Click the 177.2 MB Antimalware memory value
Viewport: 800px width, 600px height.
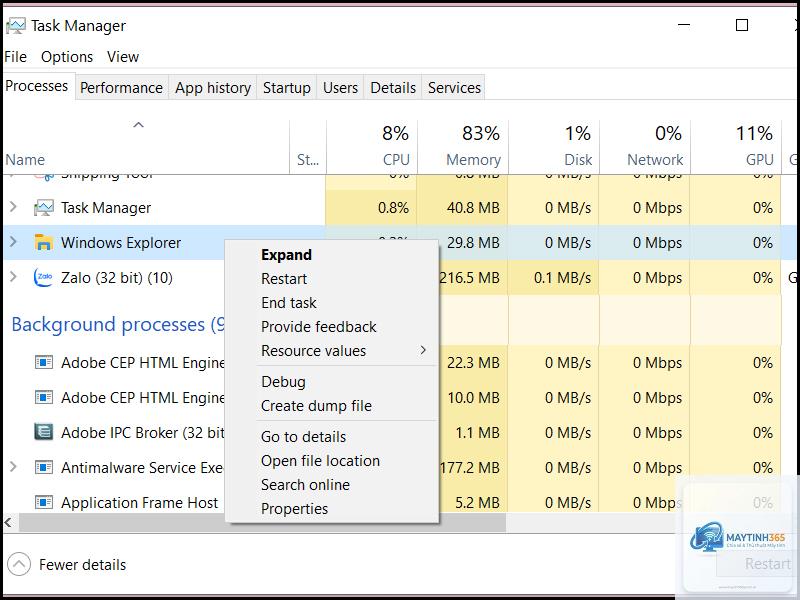point(470,467)
